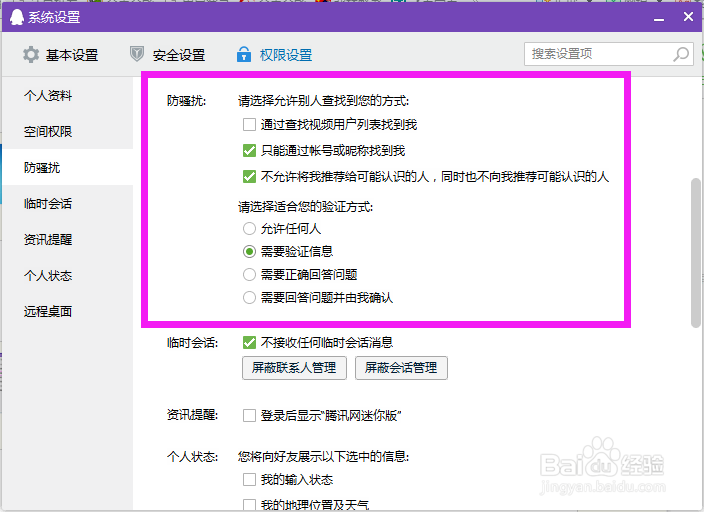704x512 pixels.
Task: Select 防骚扰 in the sidebar
Action: pos(67,167)
